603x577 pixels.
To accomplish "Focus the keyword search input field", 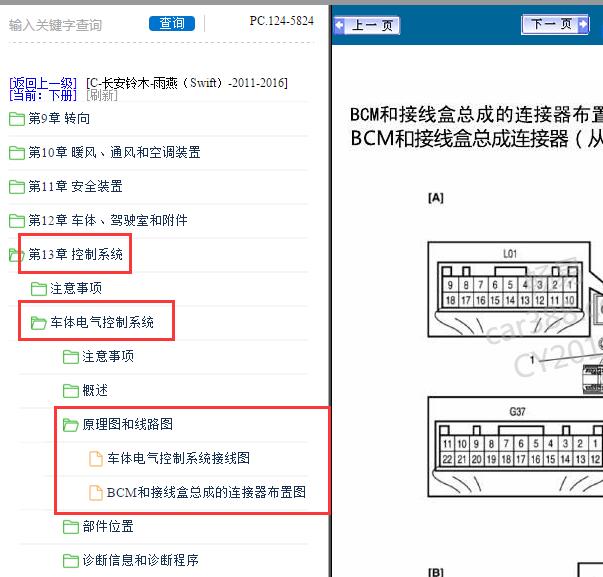I will click(73, 25).
